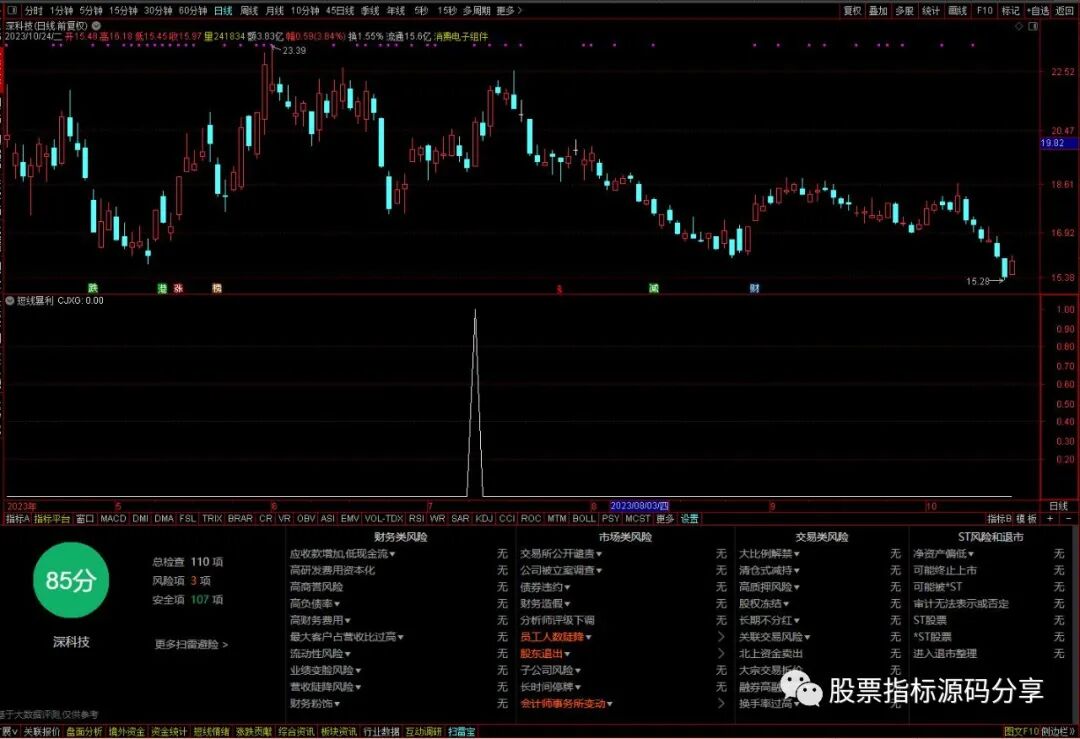Open the 关联报价 bottom tab
1080x739 pixels.
coord(42,731)
